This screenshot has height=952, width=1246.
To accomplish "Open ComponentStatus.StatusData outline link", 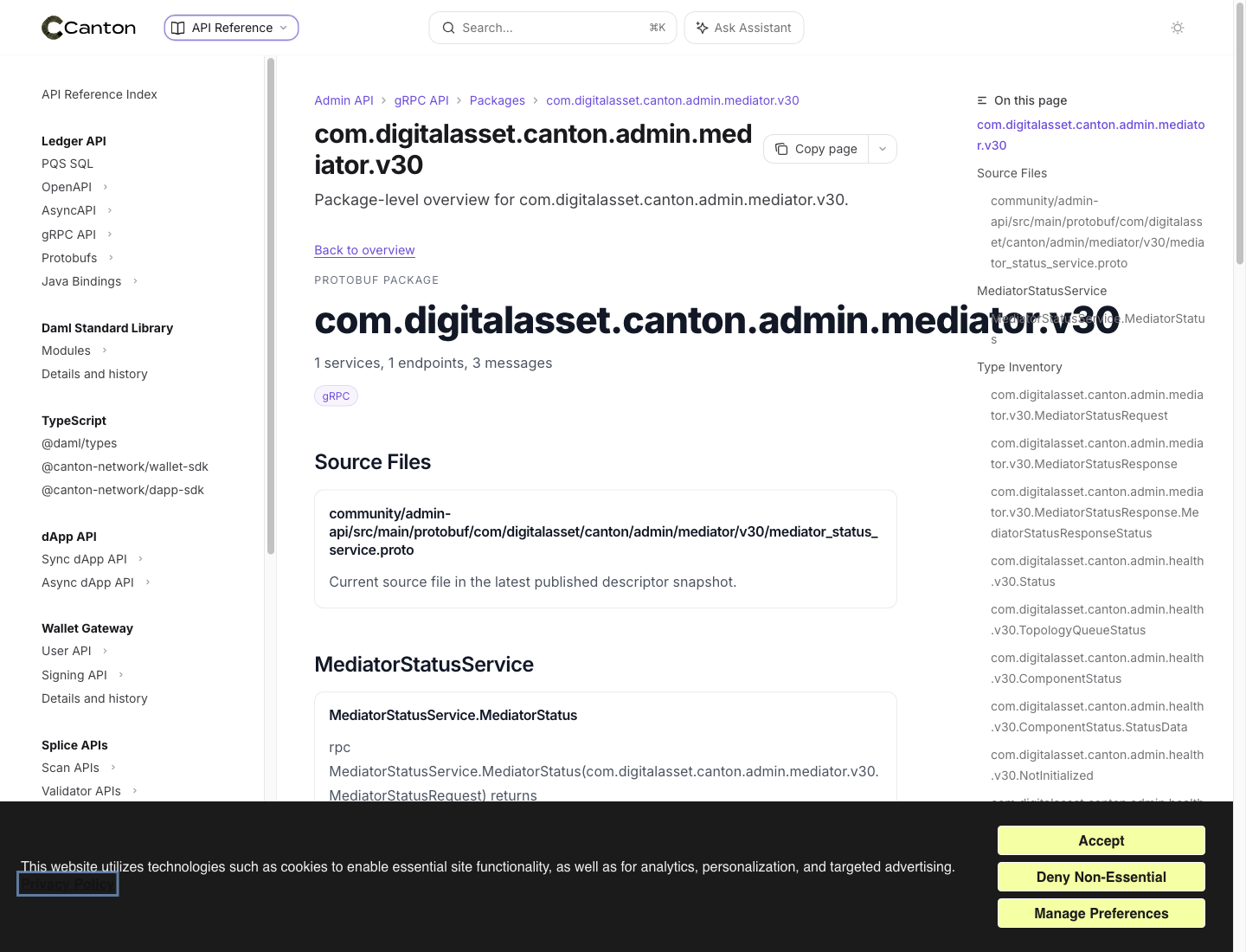I will tap(1097, 717).
